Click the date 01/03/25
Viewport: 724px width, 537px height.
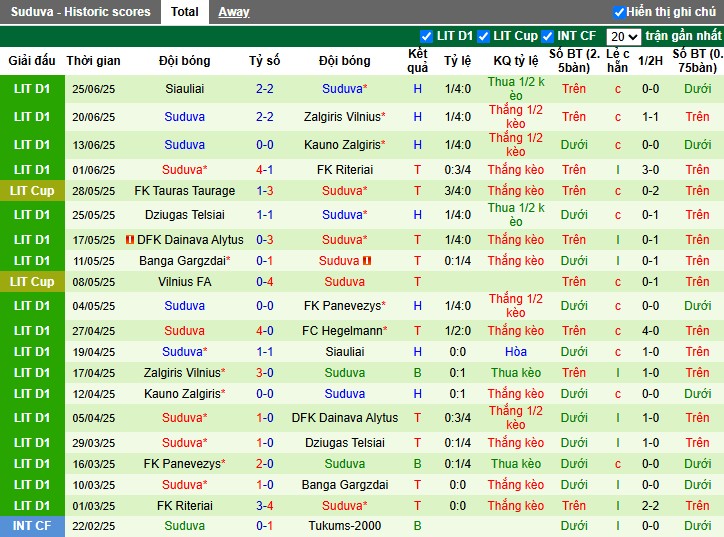click(x=93, y=506)
